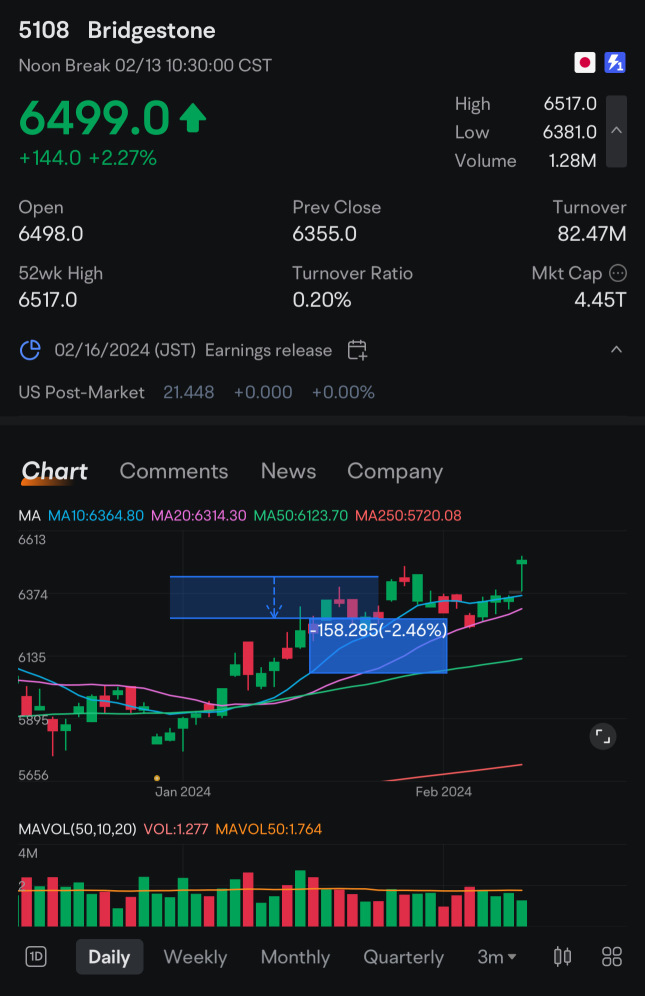Screen dimensions: 645x996
Task: Tap the MA10:6364.80 indicator label
Action: (x=96, y=515)
